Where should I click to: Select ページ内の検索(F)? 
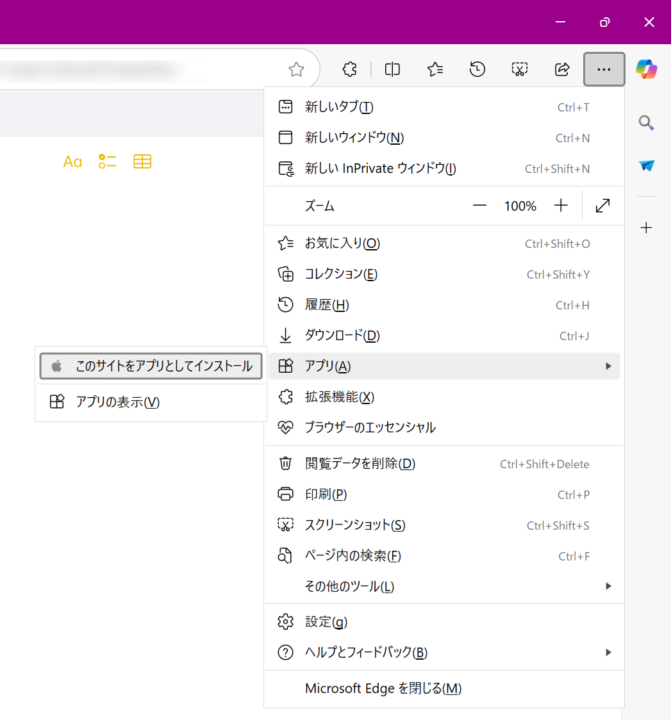[x=444, y=556]
